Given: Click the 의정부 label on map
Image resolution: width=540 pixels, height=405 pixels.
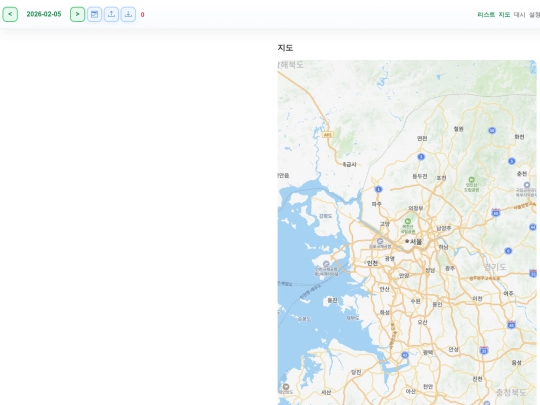Looking at the screenshot, I should click(x=416, y=208).
